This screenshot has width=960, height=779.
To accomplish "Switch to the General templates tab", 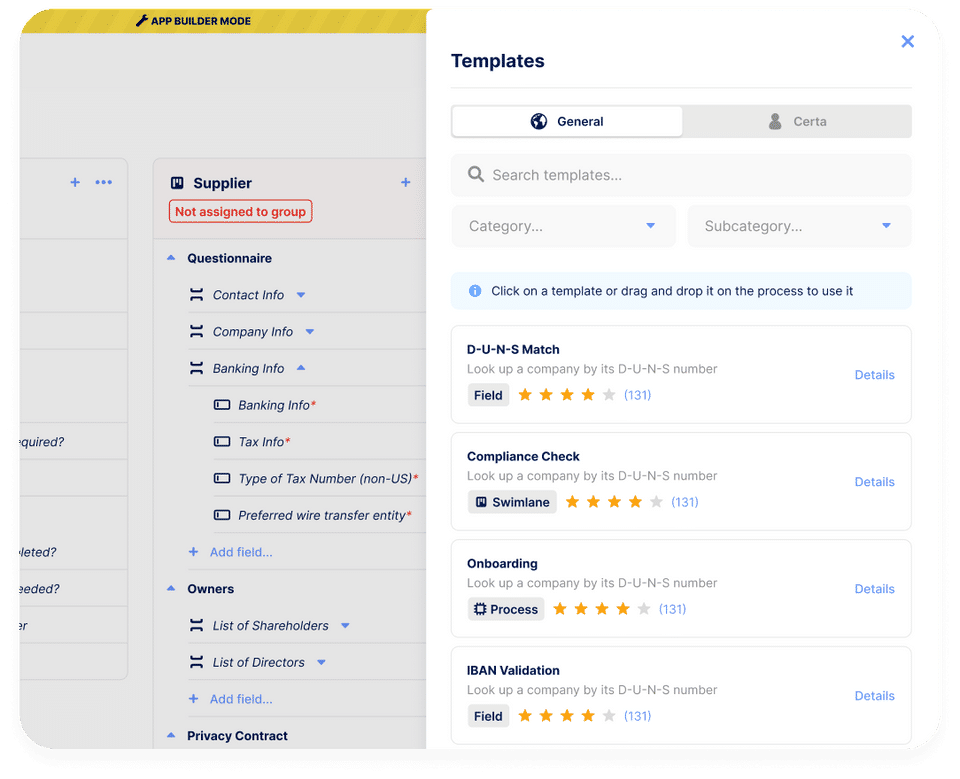I will tap(567, 121).
